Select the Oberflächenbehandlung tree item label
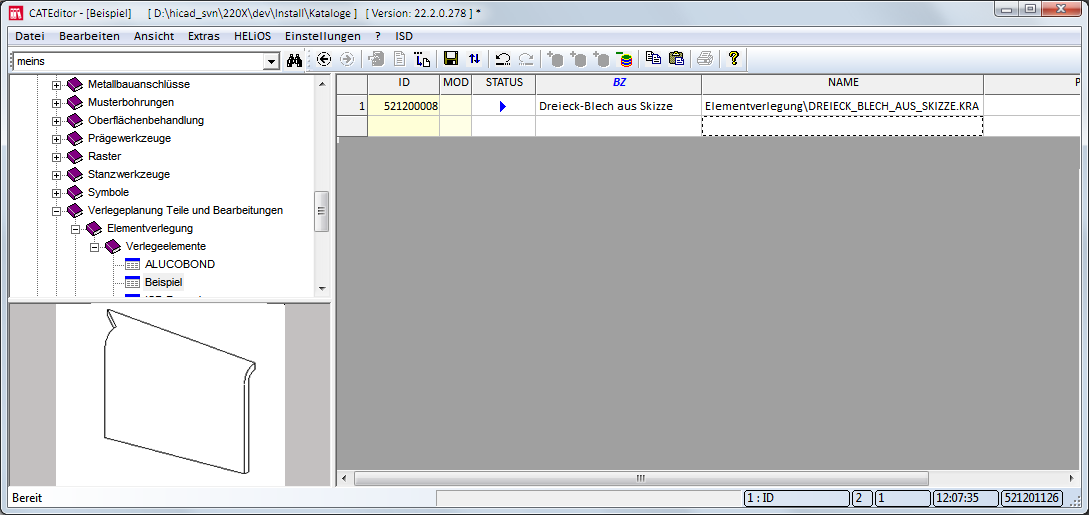Screen dimensions: 1089x515 pos(146,121)
